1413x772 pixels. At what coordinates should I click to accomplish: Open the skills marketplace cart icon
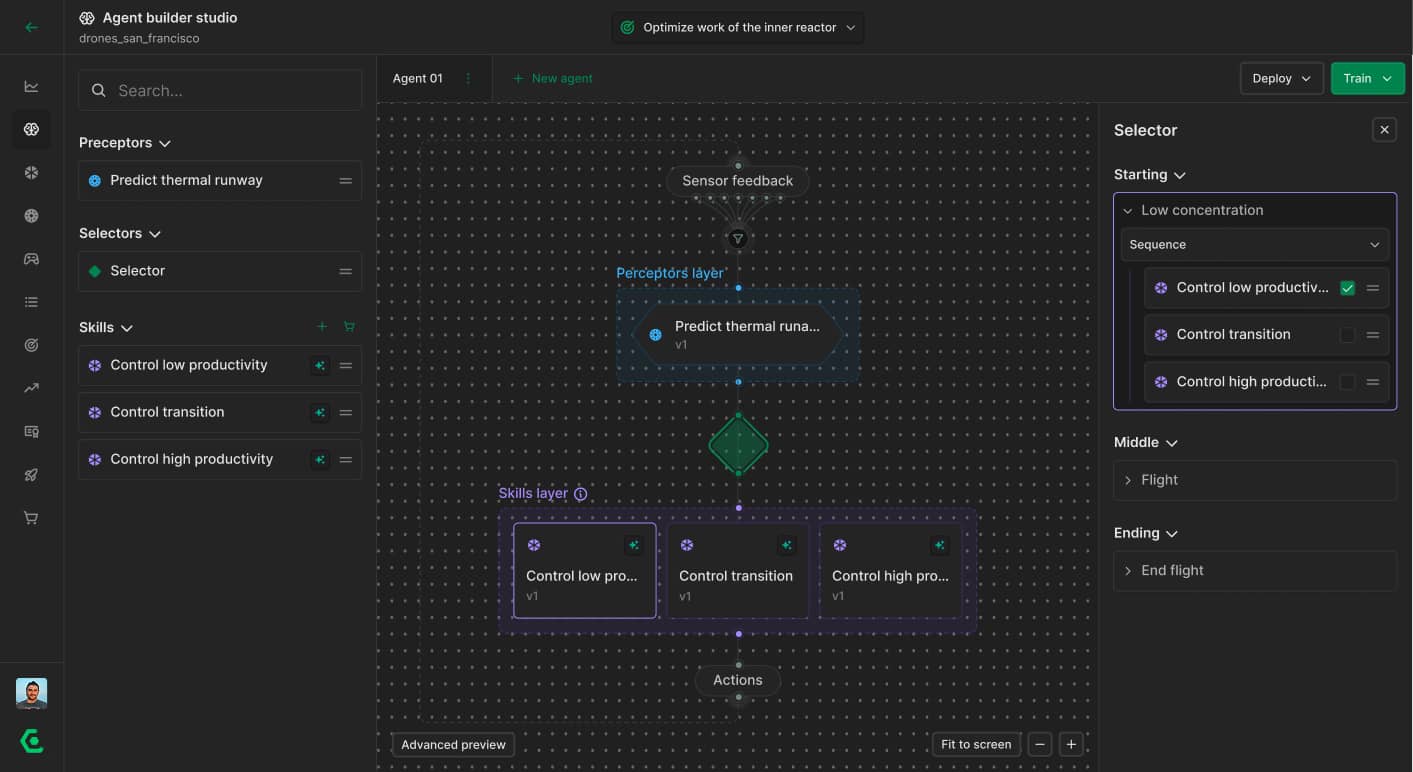click(x=349, y=326)
